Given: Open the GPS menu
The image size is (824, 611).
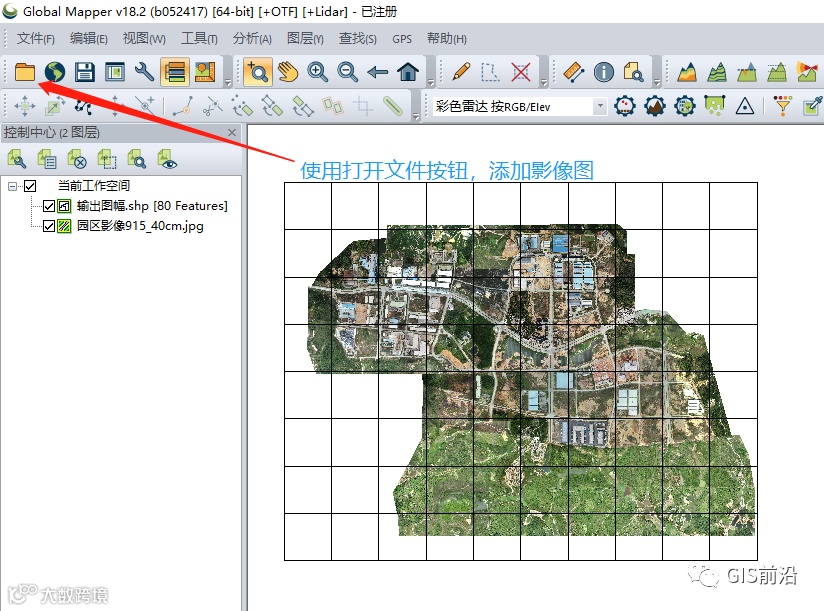Looking at the screenshot, I should 402,39.
